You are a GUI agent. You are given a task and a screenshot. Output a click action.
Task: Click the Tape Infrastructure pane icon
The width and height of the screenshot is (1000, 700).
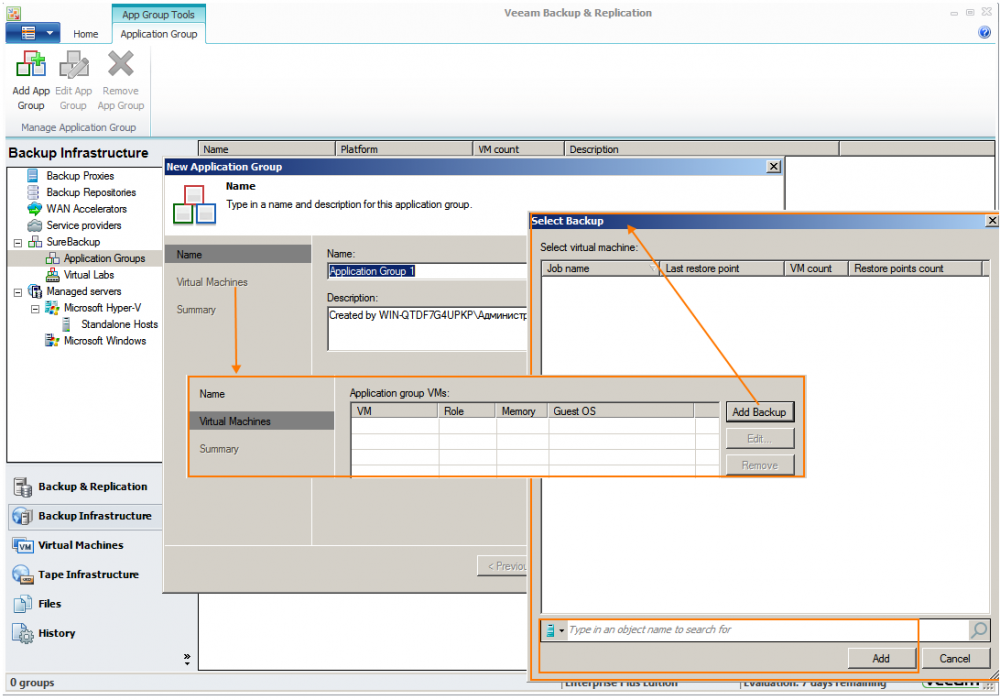(22, 574)
